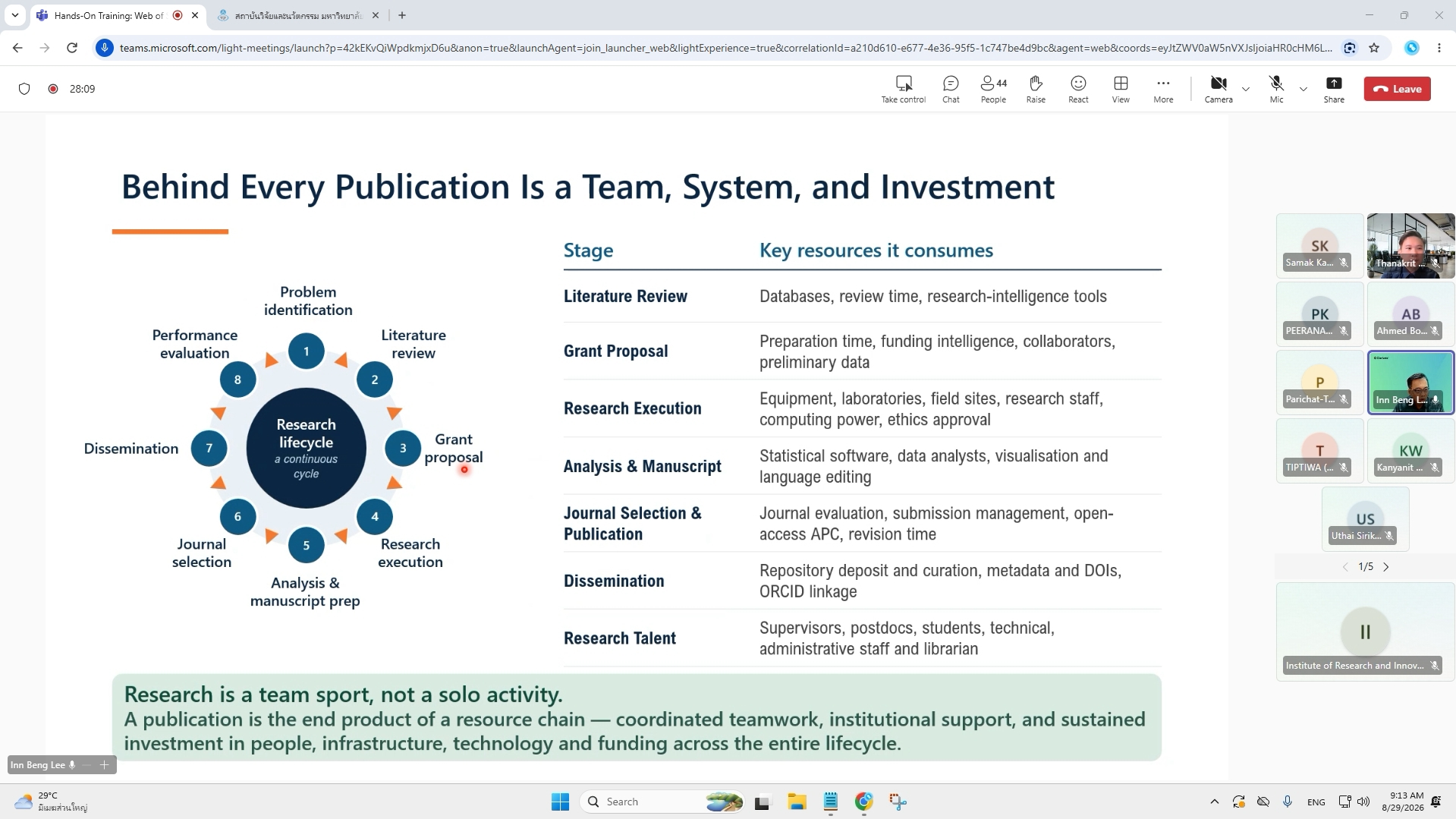Go back in the browser
This screenshot has width=1456, height=819.
point(17,48)
